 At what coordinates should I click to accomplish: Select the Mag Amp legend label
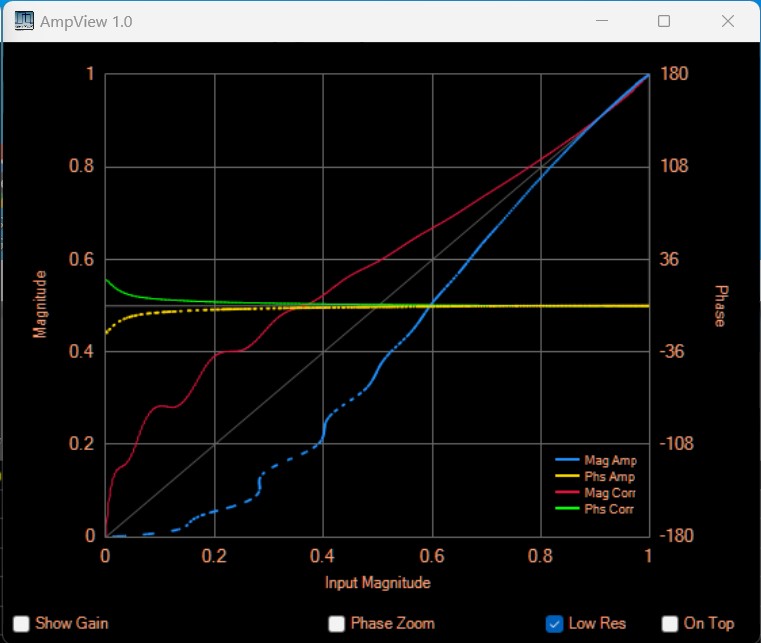(610, 461)
